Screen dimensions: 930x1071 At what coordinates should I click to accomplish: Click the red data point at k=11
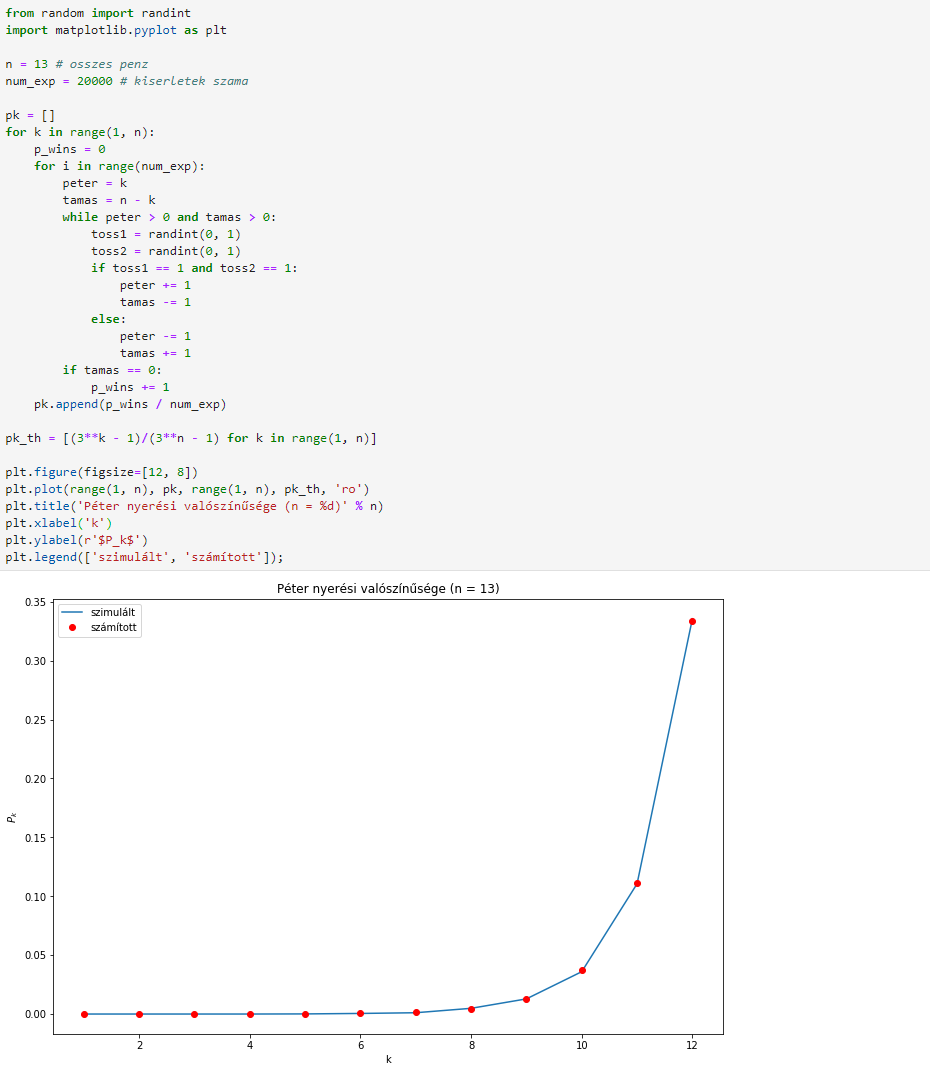click(x=637, y=884)
